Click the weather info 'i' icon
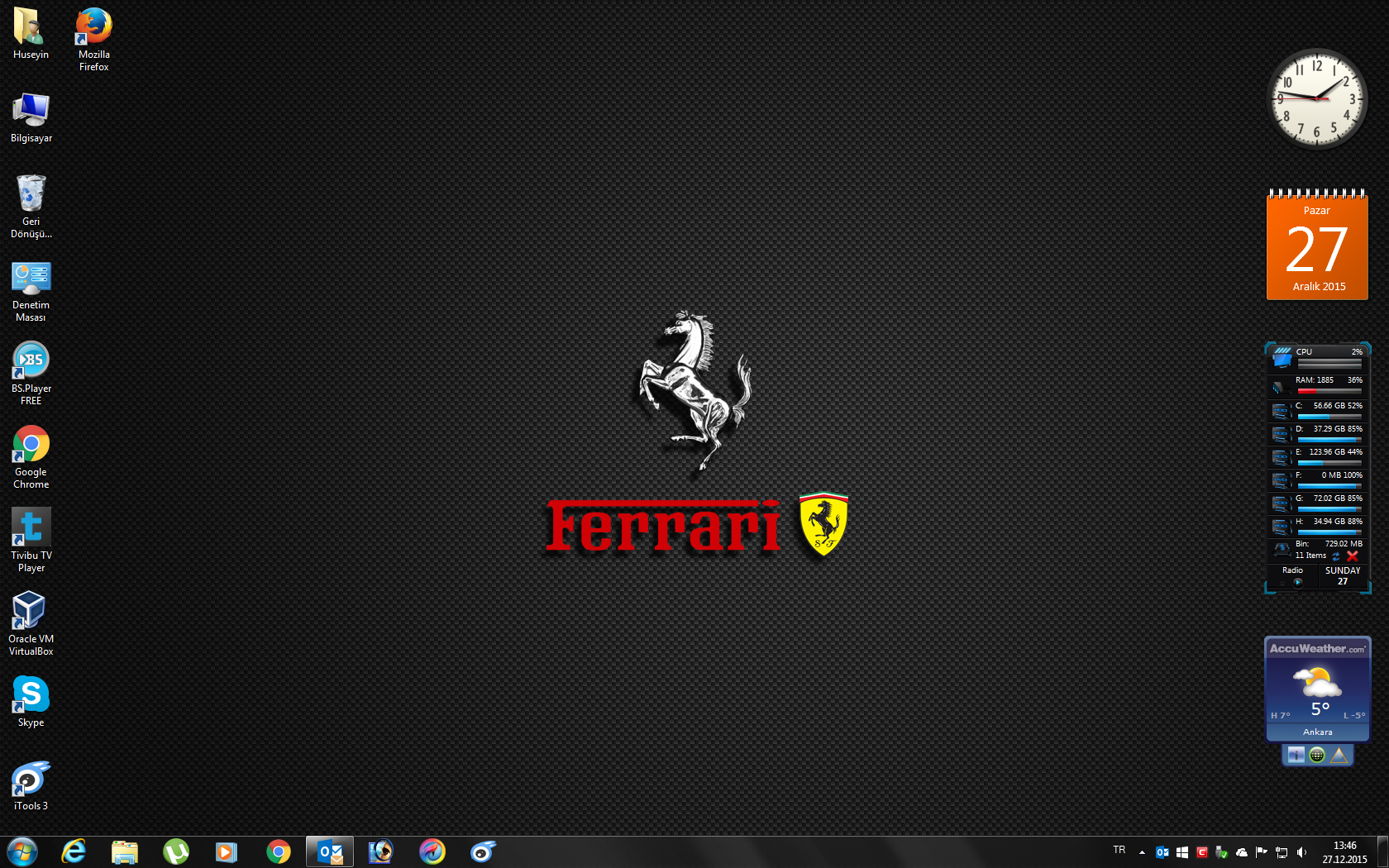Image resolution: width=1389 pixels, height=868 pixels. point(1296,755)
